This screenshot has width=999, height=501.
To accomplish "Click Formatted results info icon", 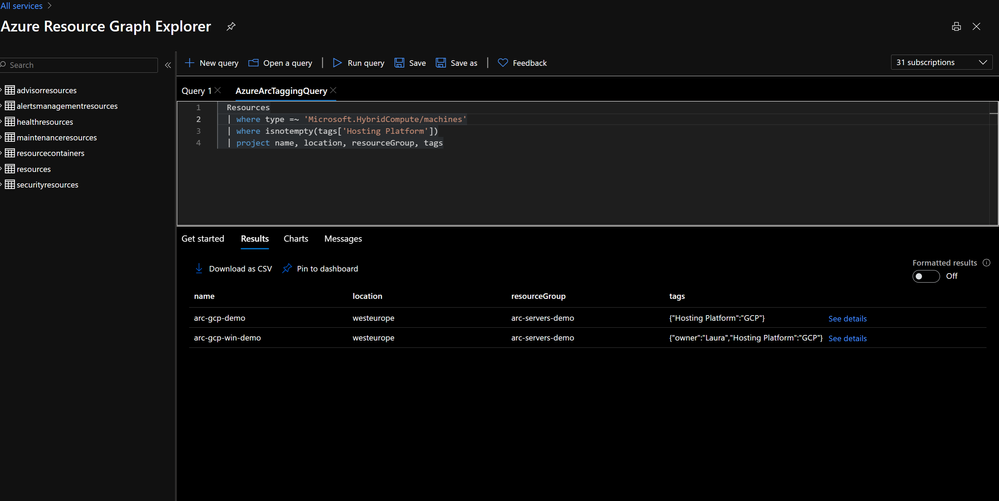I will 986,263.
